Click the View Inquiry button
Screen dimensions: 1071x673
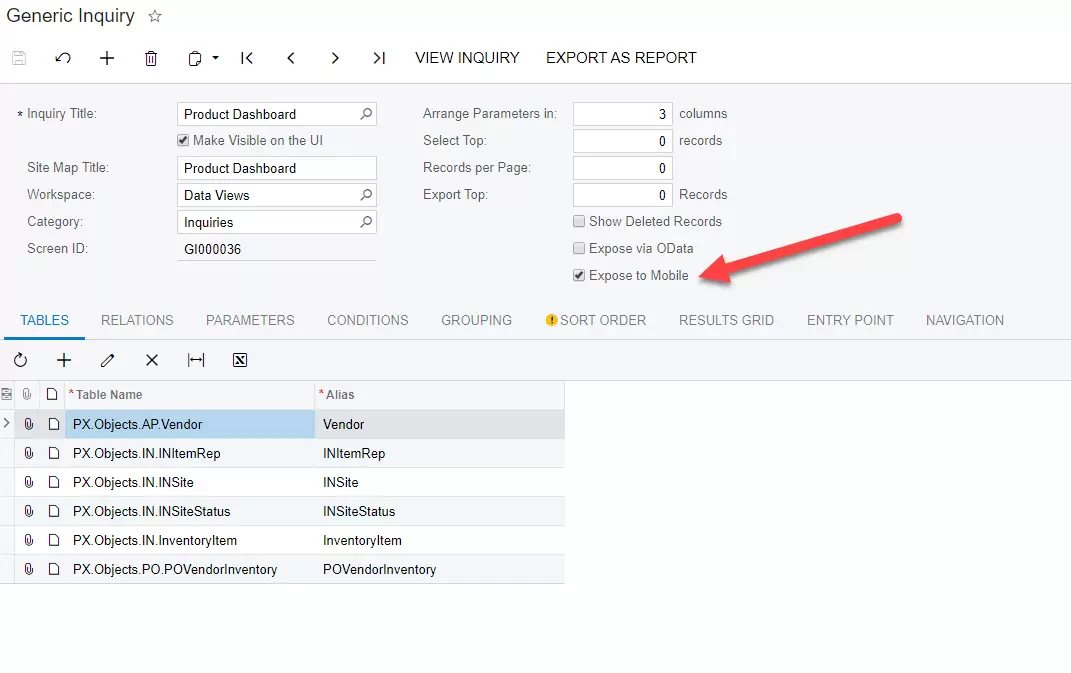click(x=467, y=58)
